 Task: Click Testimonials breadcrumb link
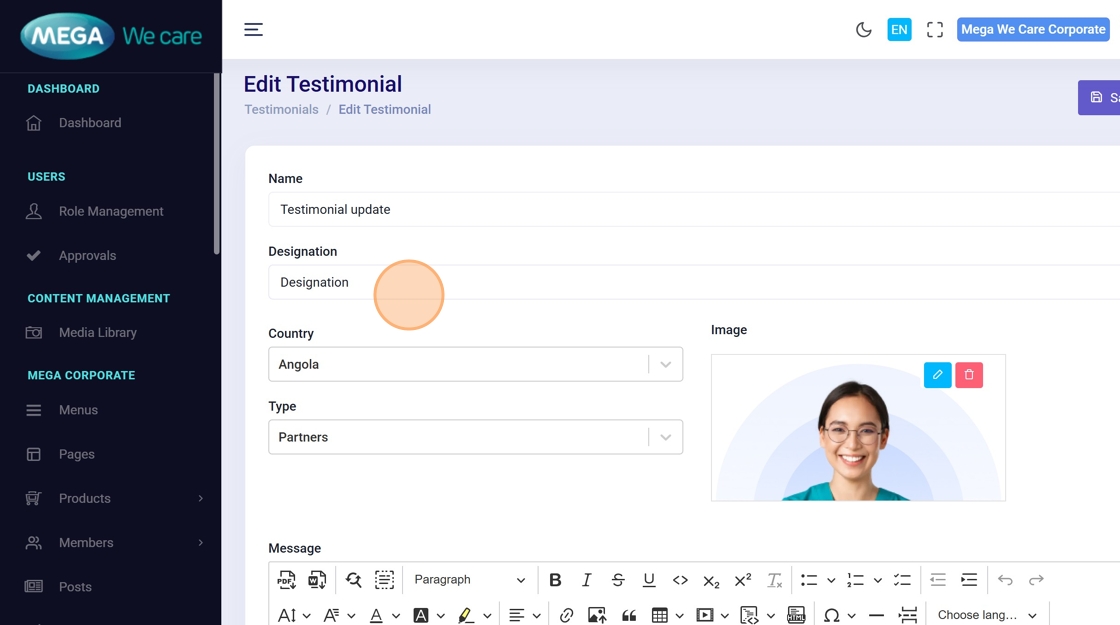(x=281, y=110)
